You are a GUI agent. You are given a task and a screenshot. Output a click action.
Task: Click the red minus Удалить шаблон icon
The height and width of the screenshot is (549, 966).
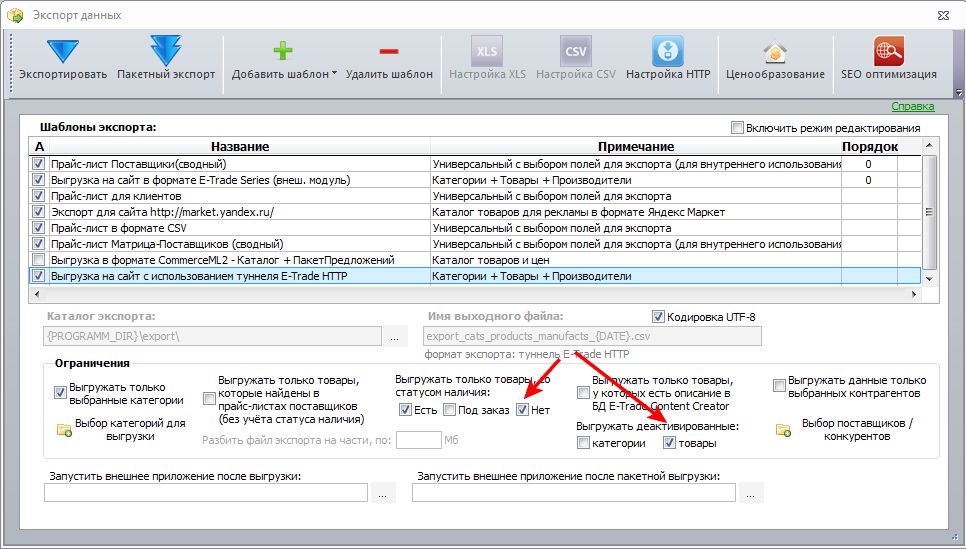(x=389, y=52)
